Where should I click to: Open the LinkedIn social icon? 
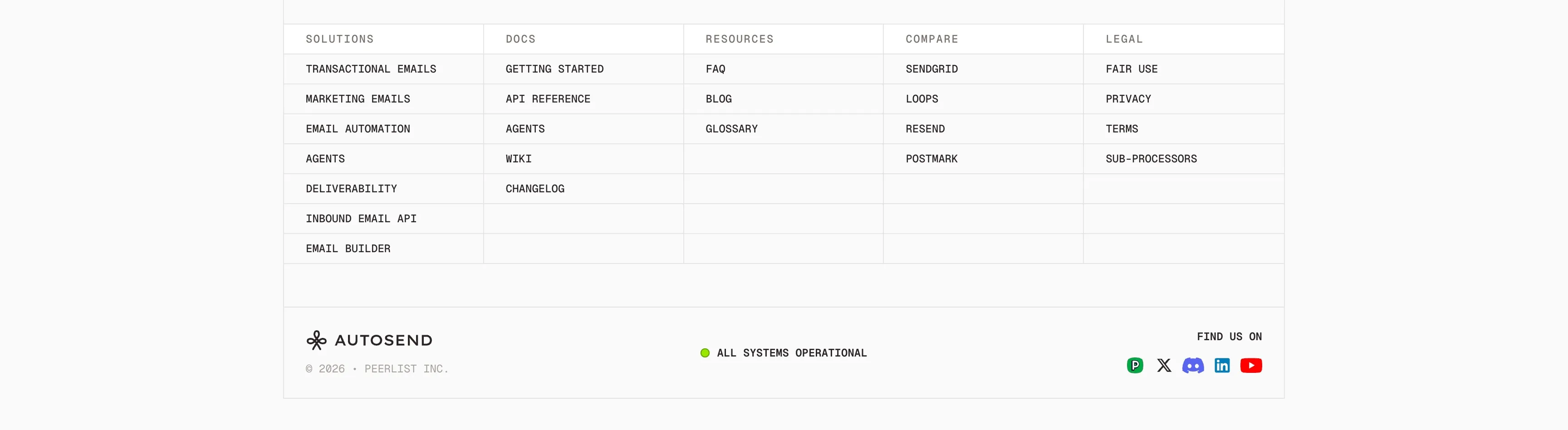point(1222,366)
